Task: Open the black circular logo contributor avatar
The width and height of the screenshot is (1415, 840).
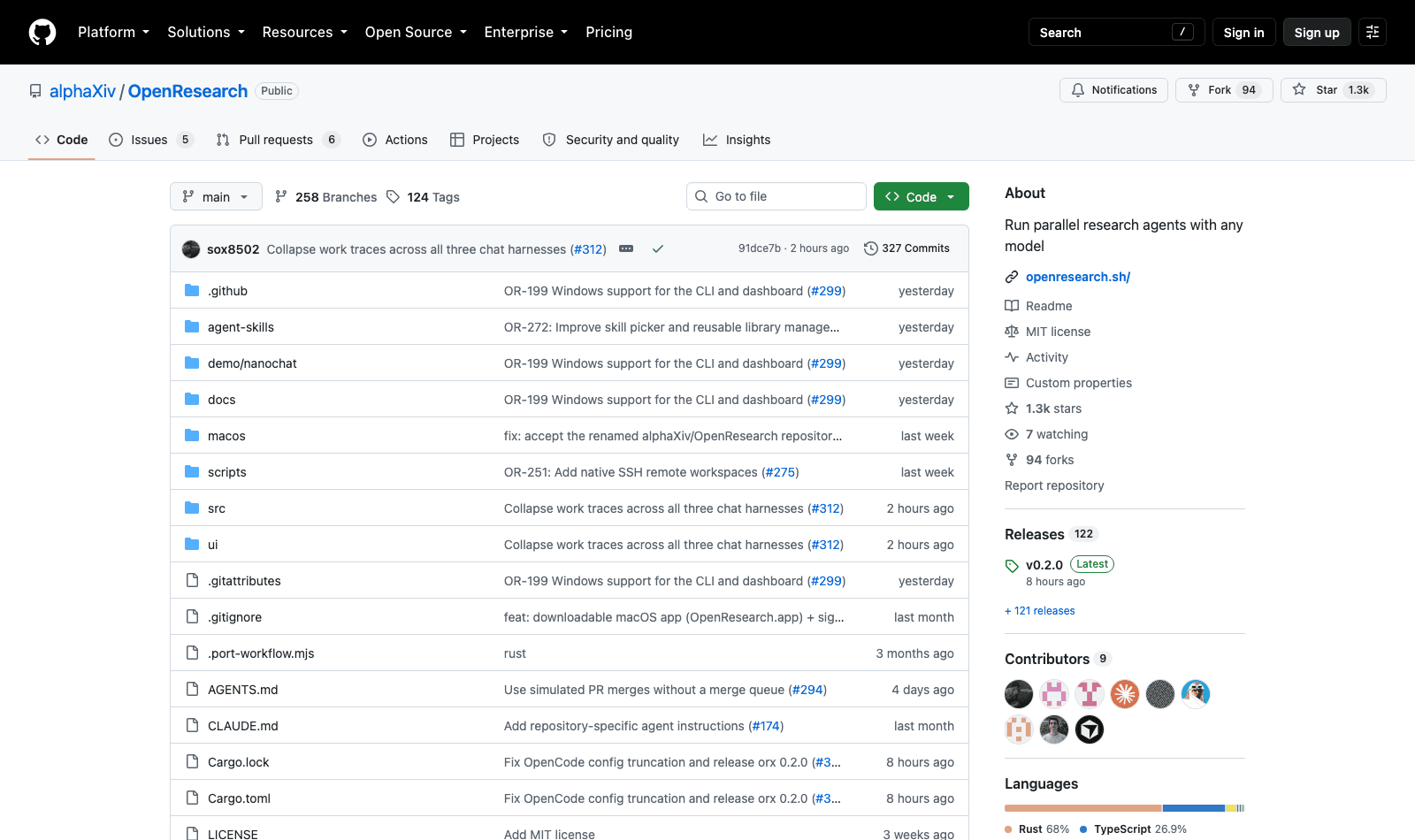Action: pos(1090,729)
